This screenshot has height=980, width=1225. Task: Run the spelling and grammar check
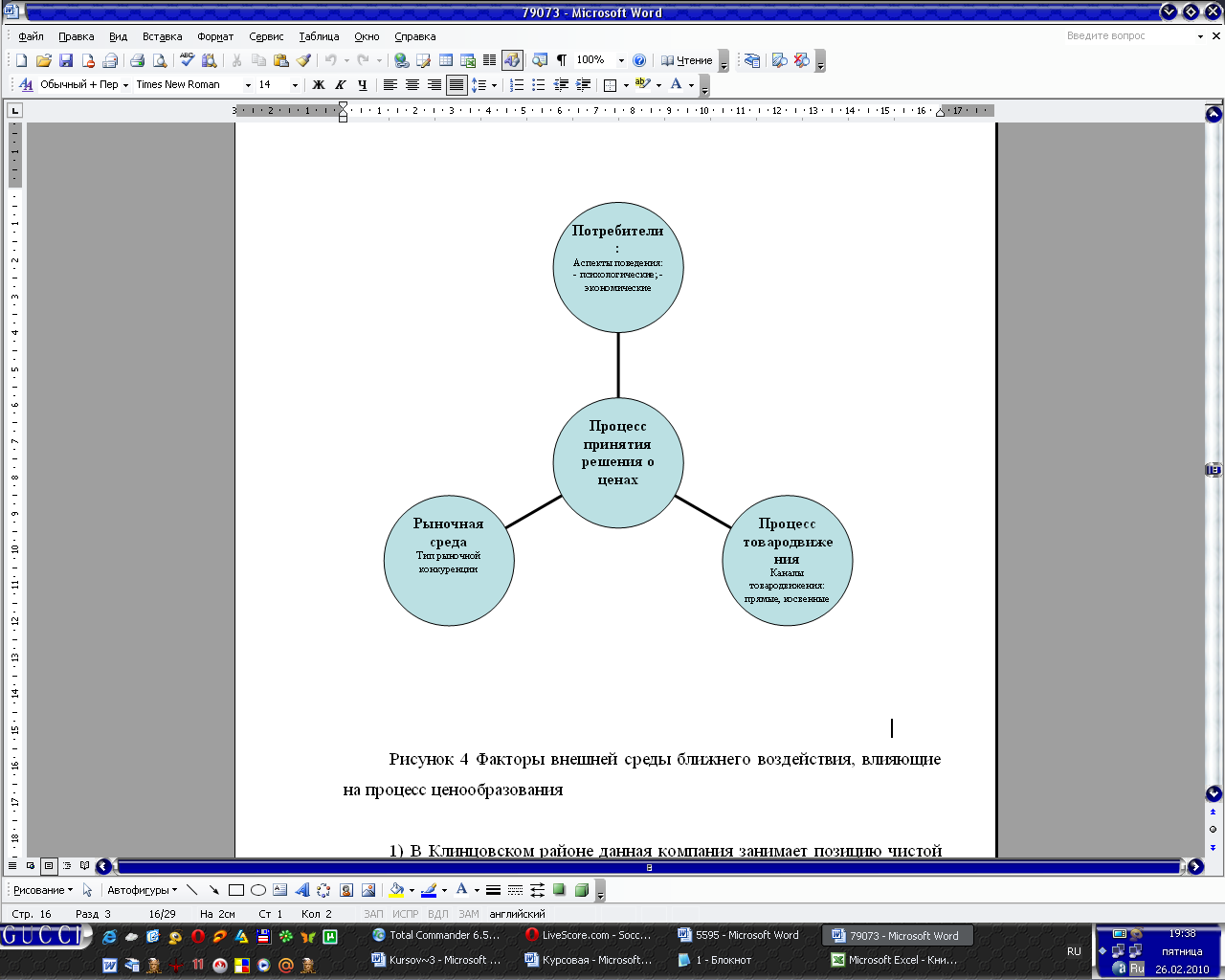point(188,60)
